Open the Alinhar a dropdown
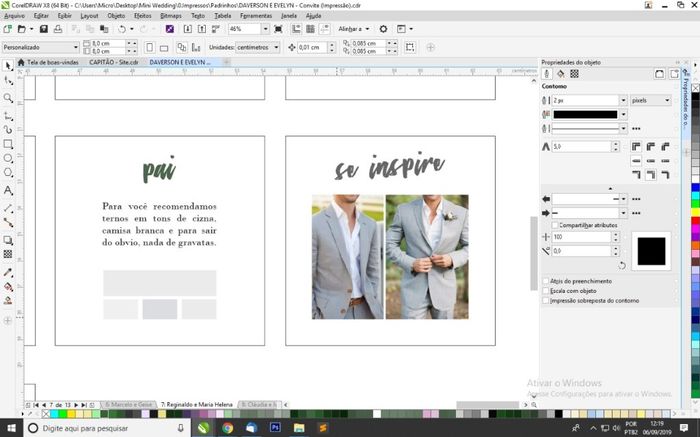The image size is (700, 437). [354, 29]
